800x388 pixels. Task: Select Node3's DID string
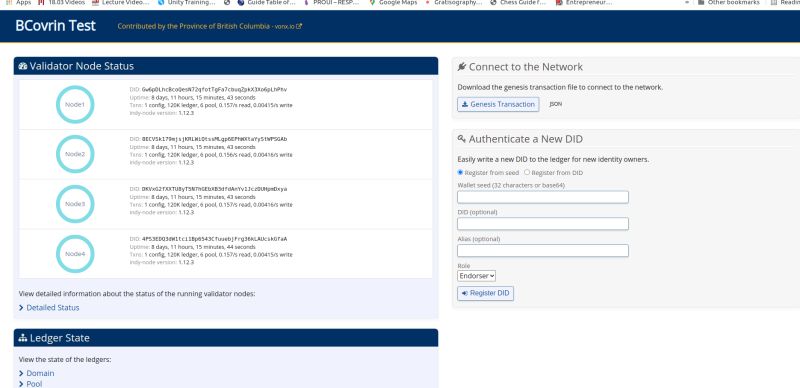[x=214, y=189]
